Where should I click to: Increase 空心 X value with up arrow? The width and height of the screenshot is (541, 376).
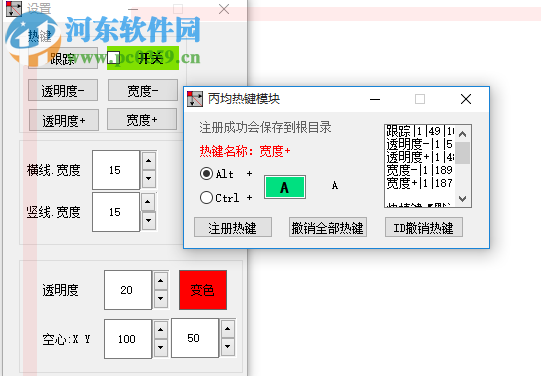[x=160, y=329]
